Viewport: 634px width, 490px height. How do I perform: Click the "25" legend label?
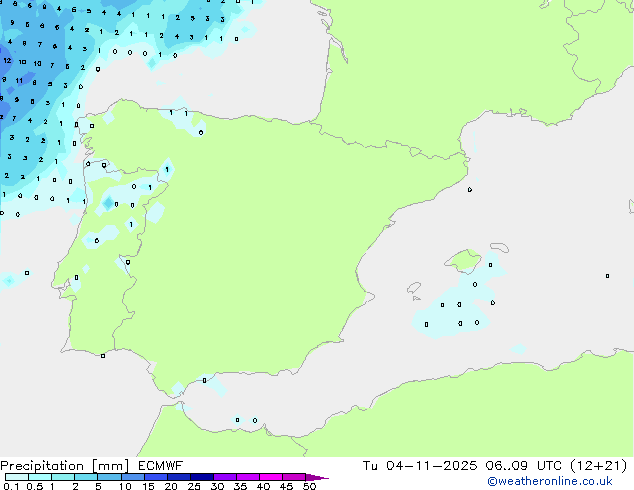coord(194,486)
